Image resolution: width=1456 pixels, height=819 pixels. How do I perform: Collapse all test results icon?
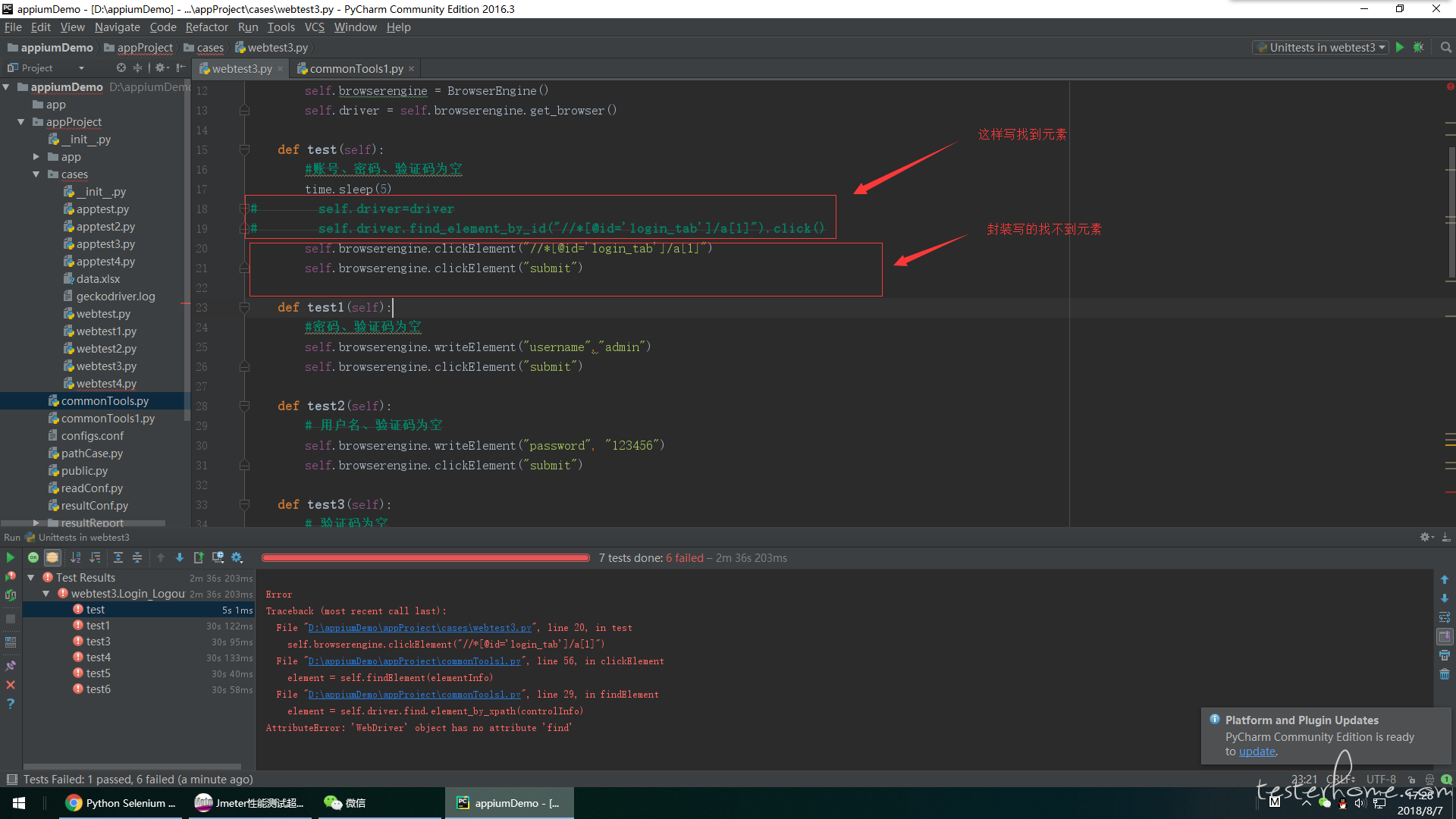[x=137, y=557]
